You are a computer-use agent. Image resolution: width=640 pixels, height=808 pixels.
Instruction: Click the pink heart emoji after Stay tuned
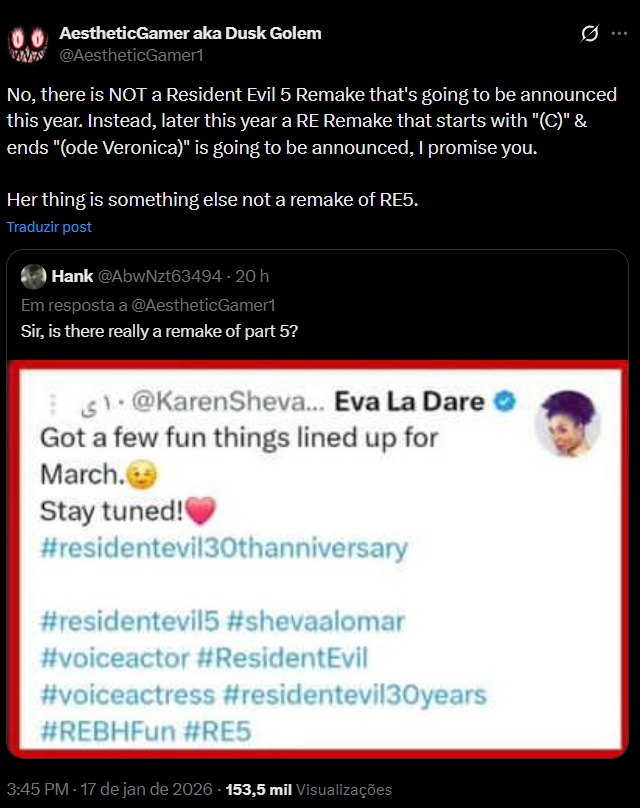click(x=200, y=511)
